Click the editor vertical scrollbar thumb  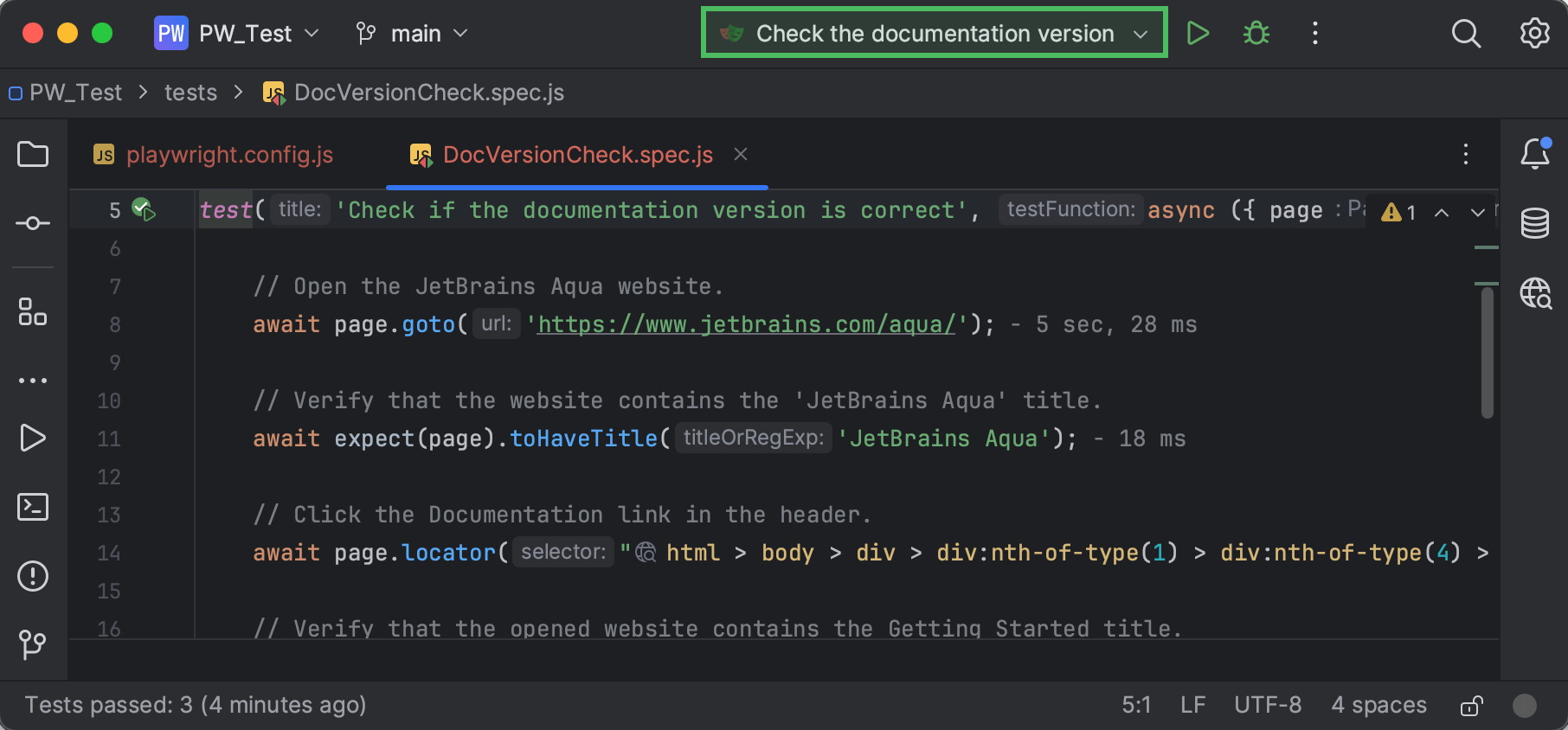click(x=1488, y=353)
